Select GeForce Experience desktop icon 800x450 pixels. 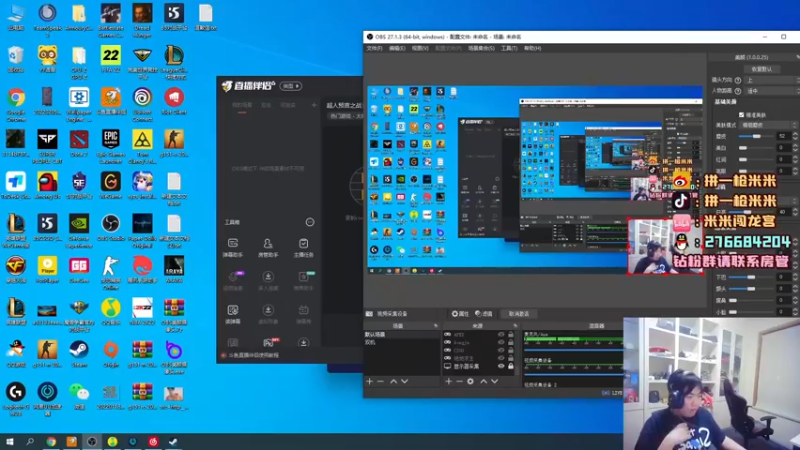click(x=79, y=231)
